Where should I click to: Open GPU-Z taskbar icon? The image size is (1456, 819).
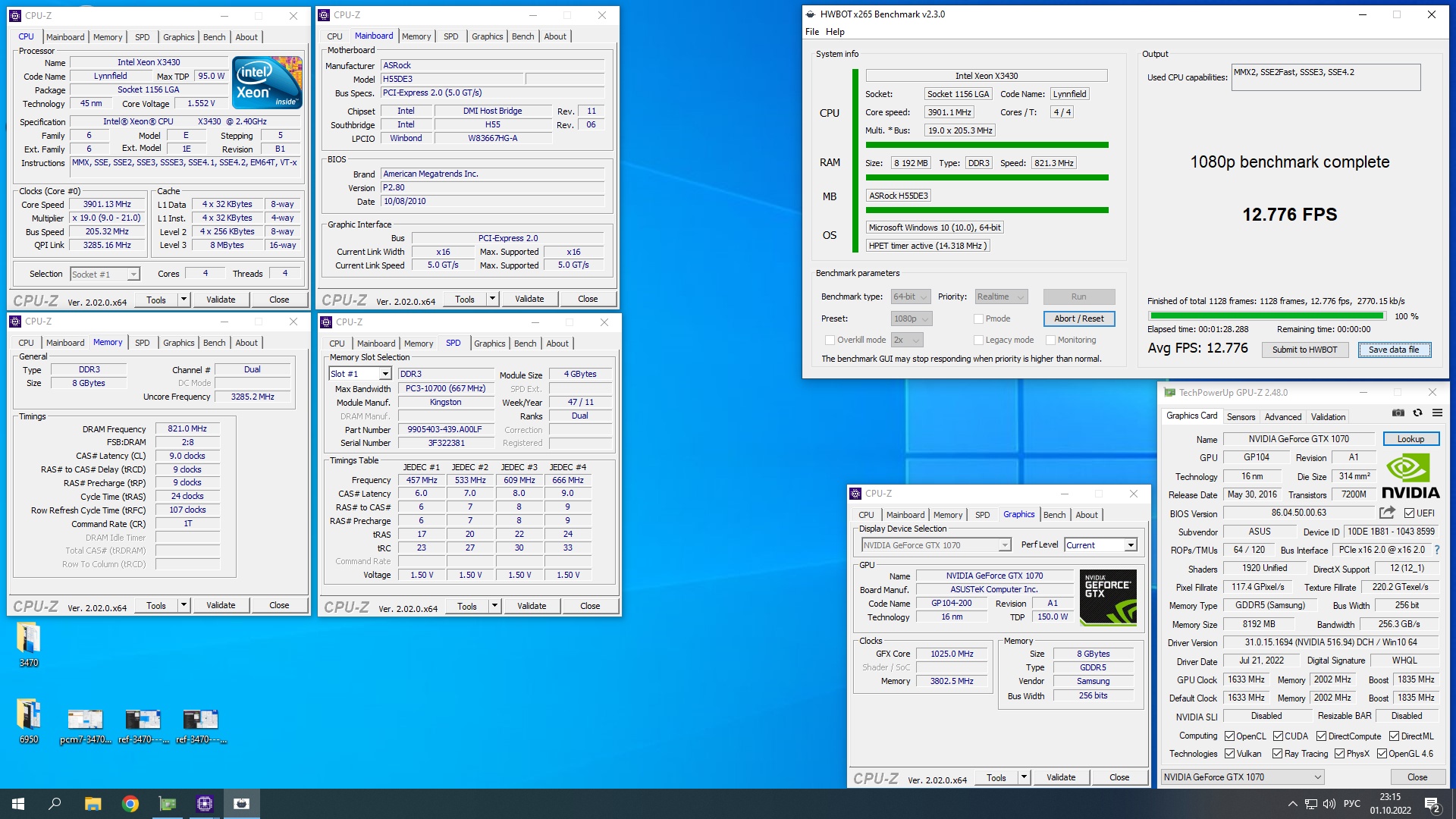pos(168,804)
